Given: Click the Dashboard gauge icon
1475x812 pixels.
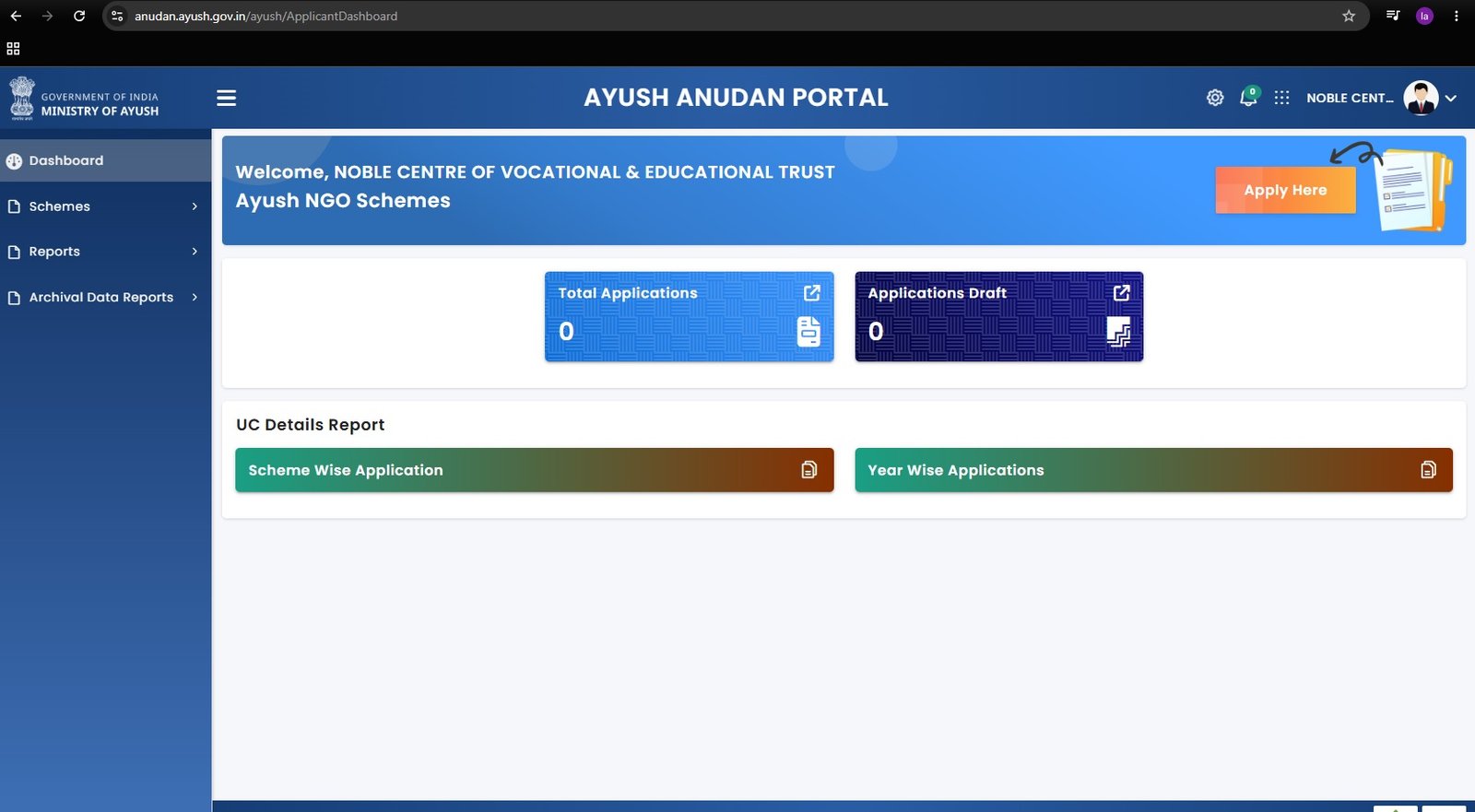Looking at the screenshot, I should point(14,161).
